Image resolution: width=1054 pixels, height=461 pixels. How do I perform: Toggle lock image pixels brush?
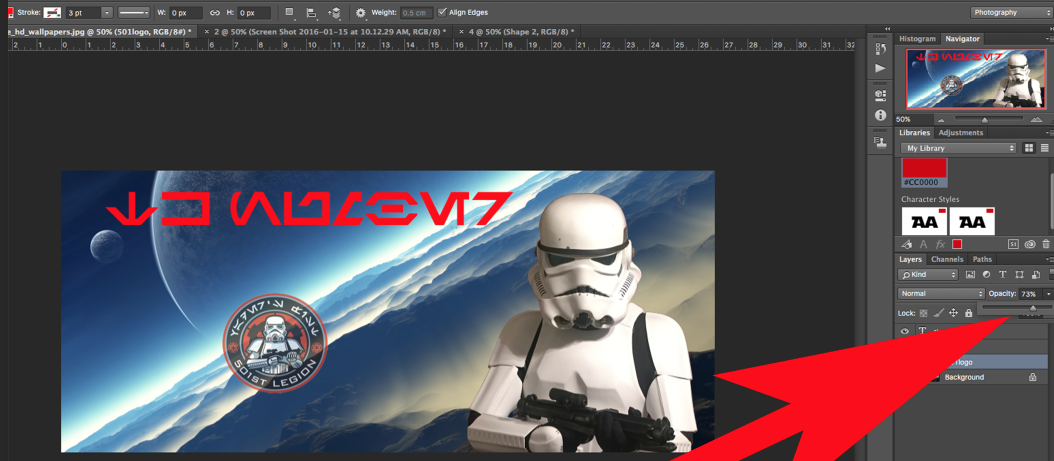pos(939,313)
